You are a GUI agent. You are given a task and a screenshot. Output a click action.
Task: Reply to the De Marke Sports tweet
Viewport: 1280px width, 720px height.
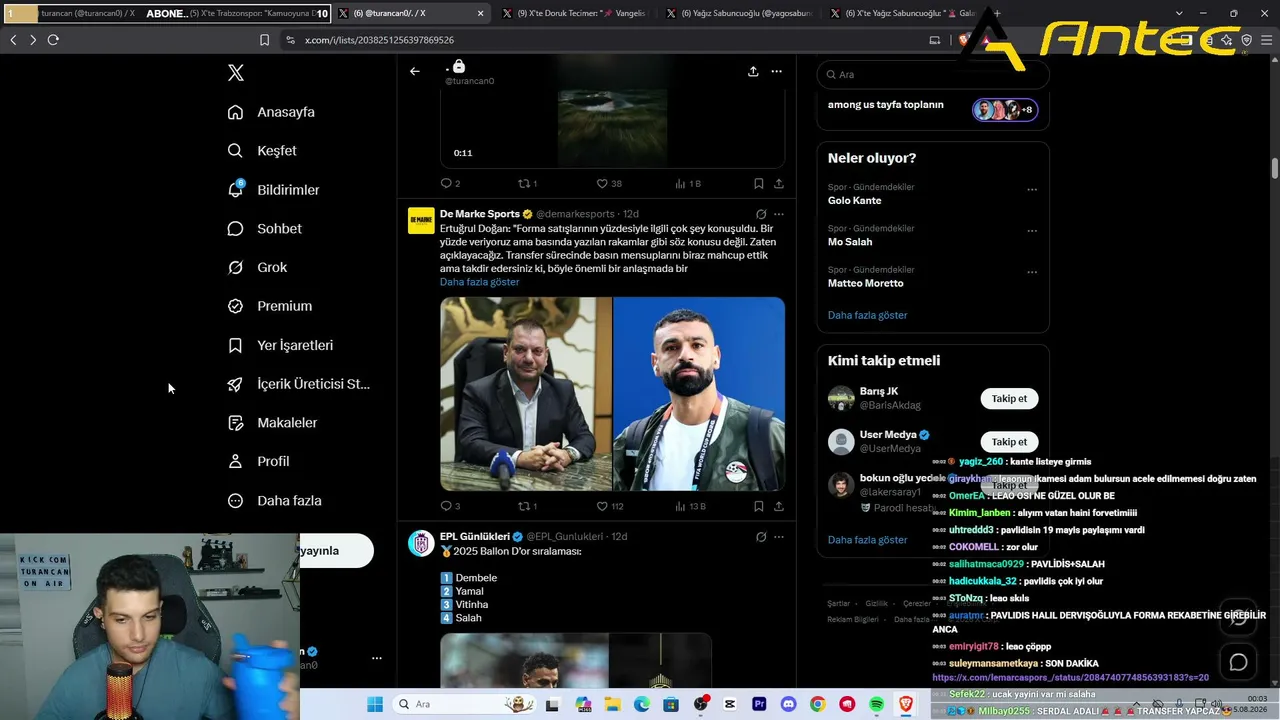coord(450,507)
